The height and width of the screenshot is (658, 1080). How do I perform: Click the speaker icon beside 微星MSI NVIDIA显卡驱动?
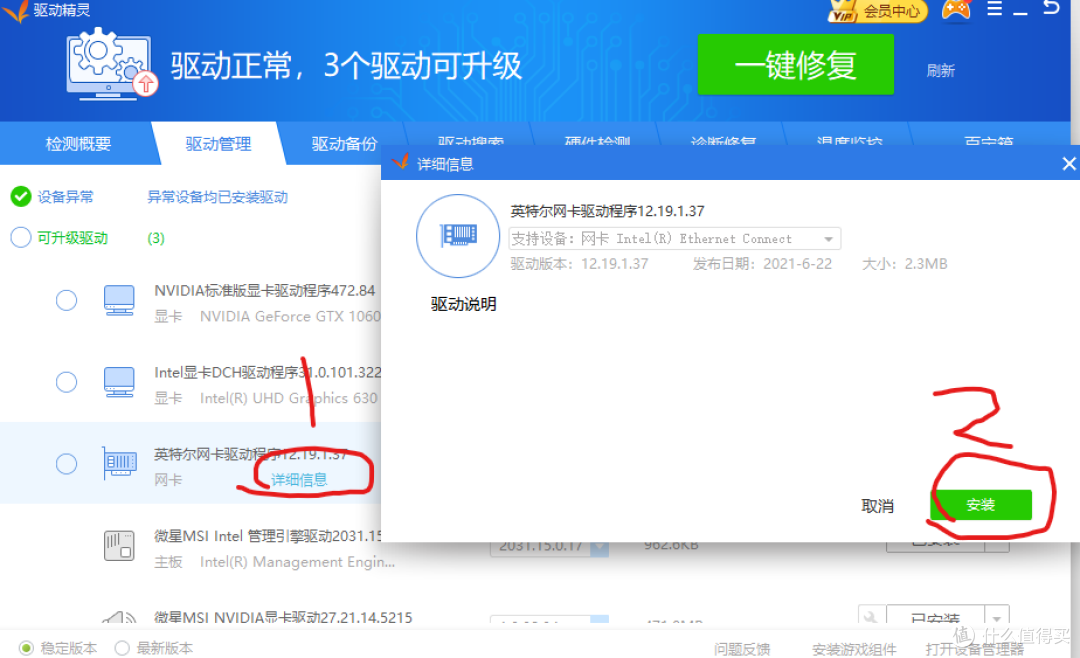point(119,617)
